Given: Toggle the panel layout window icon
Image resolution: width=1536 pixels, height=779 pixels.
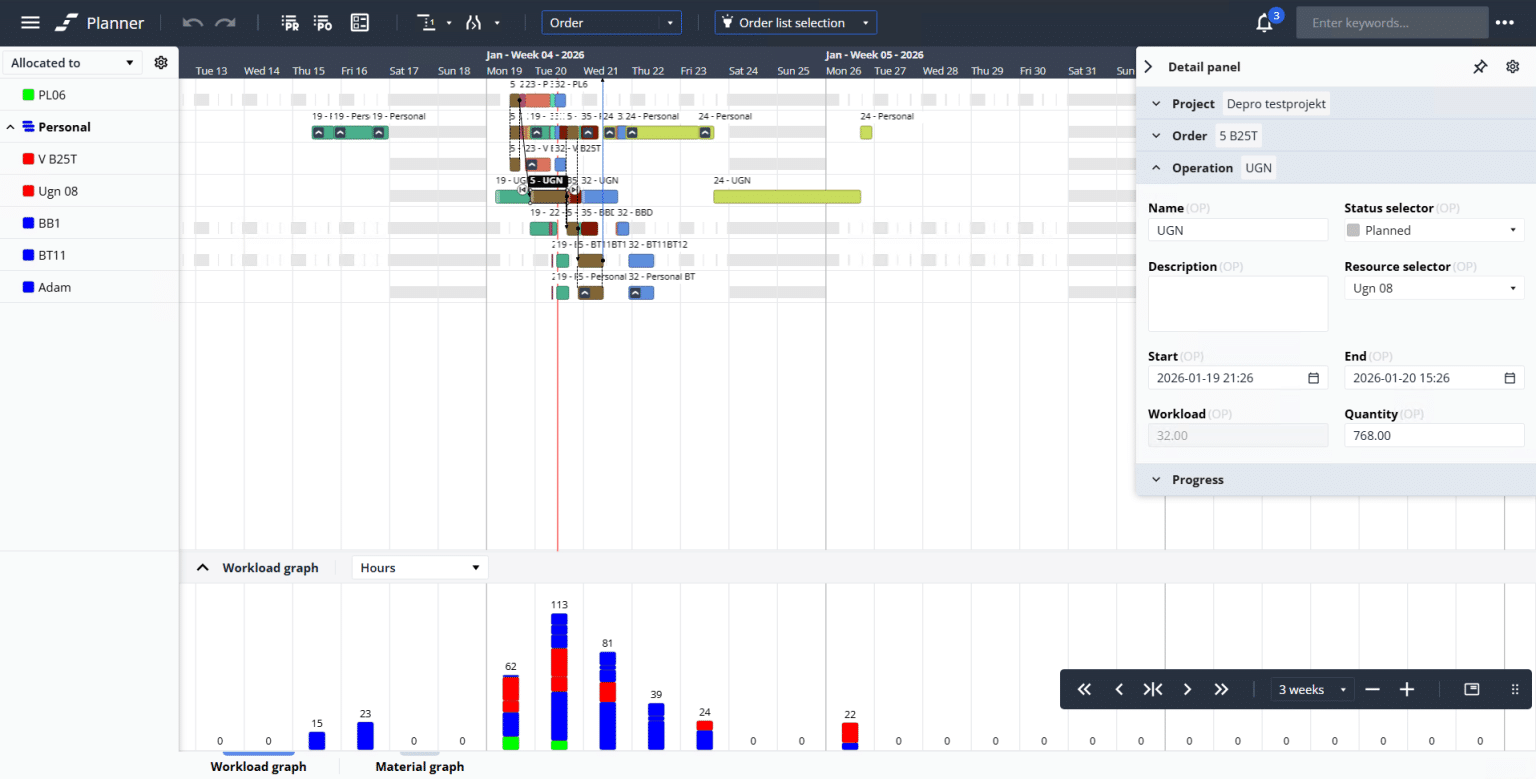Looking at the screenshot, I should (1472, 689).
